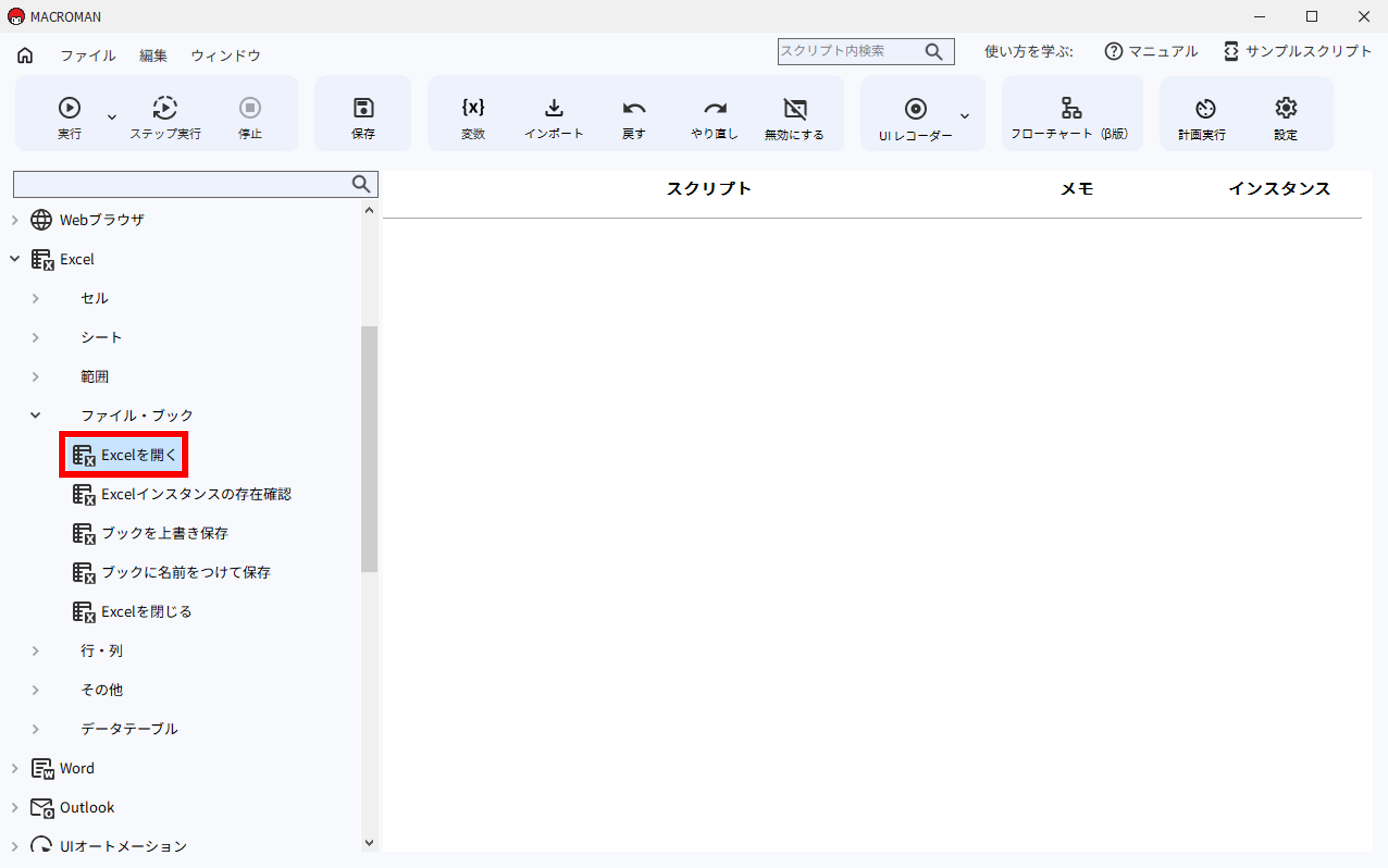Click the home icon
Viewport: 1388px width, 868px height.
tap(25, 55)
